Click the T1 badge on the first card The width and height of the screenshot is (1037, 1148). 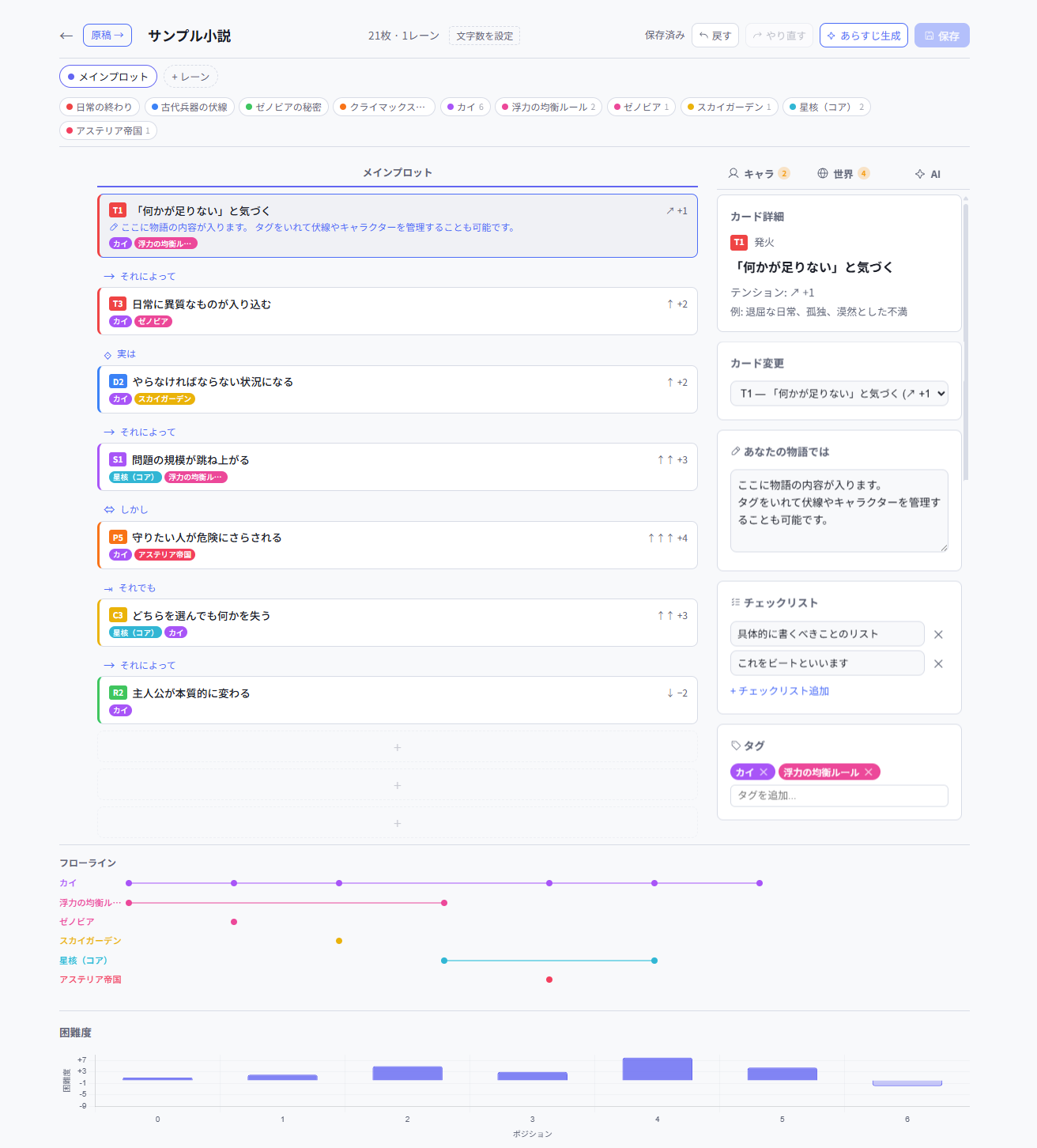(118, 210)
